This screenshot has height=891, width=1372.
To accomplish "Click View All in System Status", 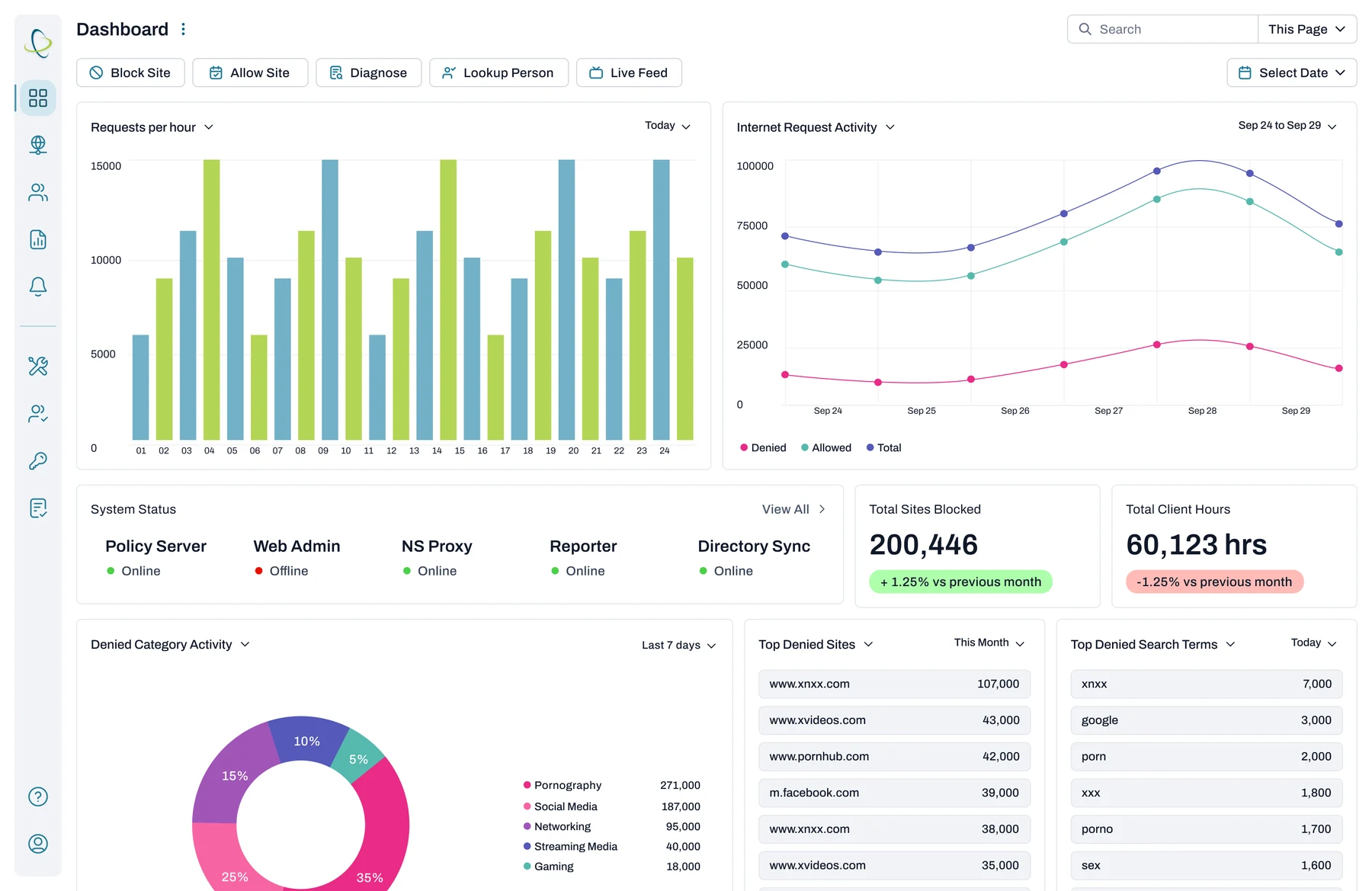I will coord(793,509).
